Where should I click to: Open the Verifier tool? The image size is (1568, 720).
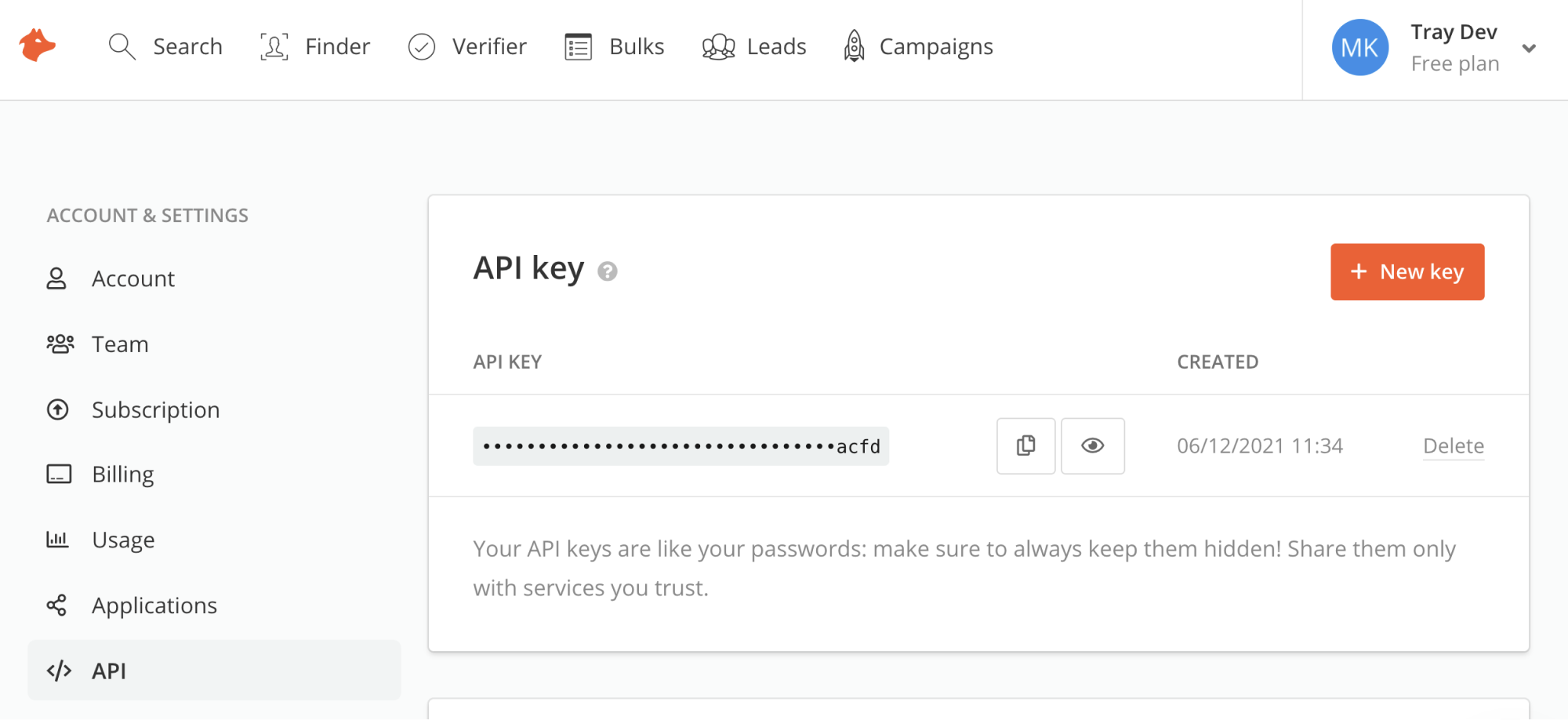point(466,46)
